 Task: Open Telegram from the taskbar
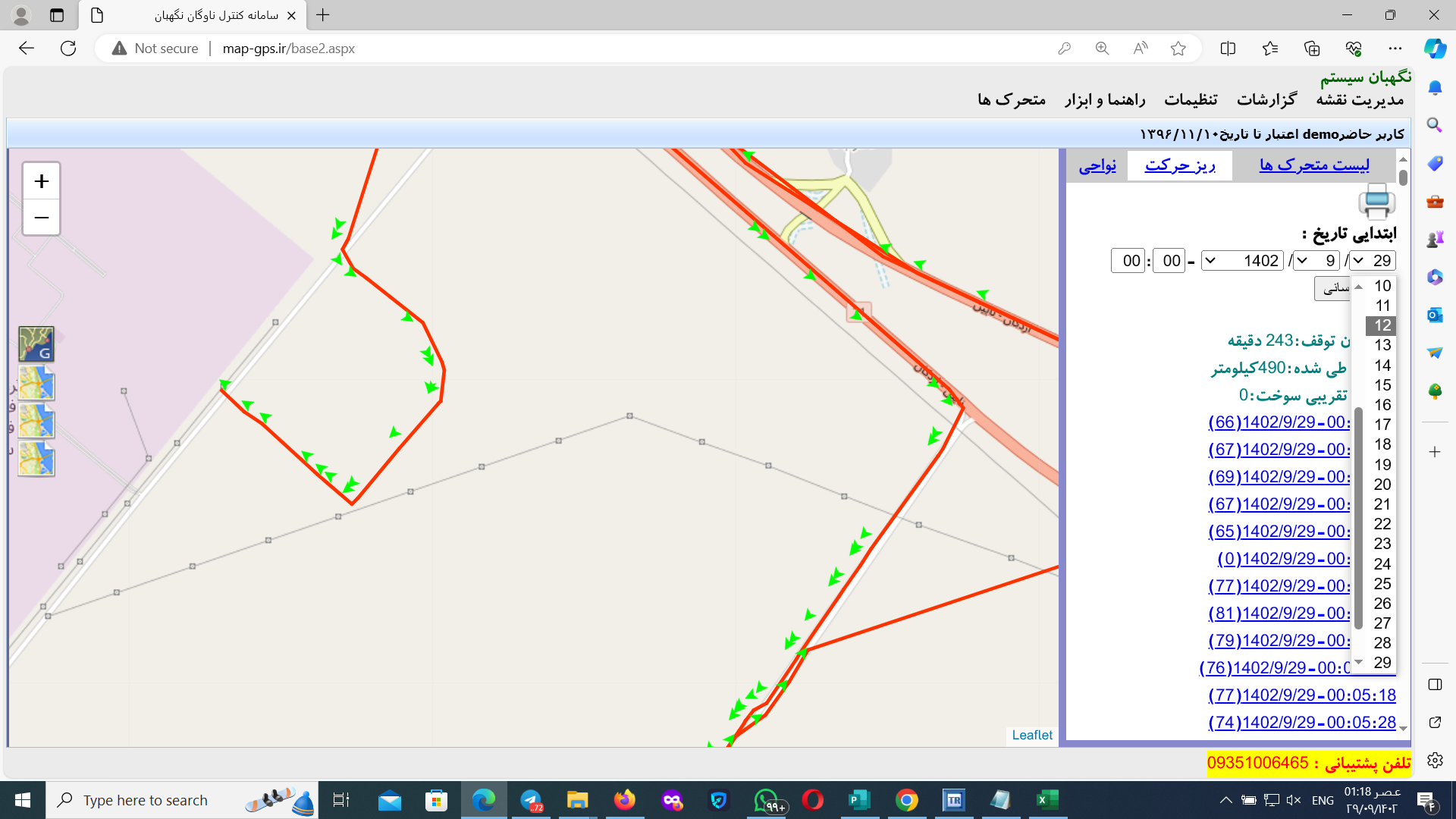click(x=531, y=800)
